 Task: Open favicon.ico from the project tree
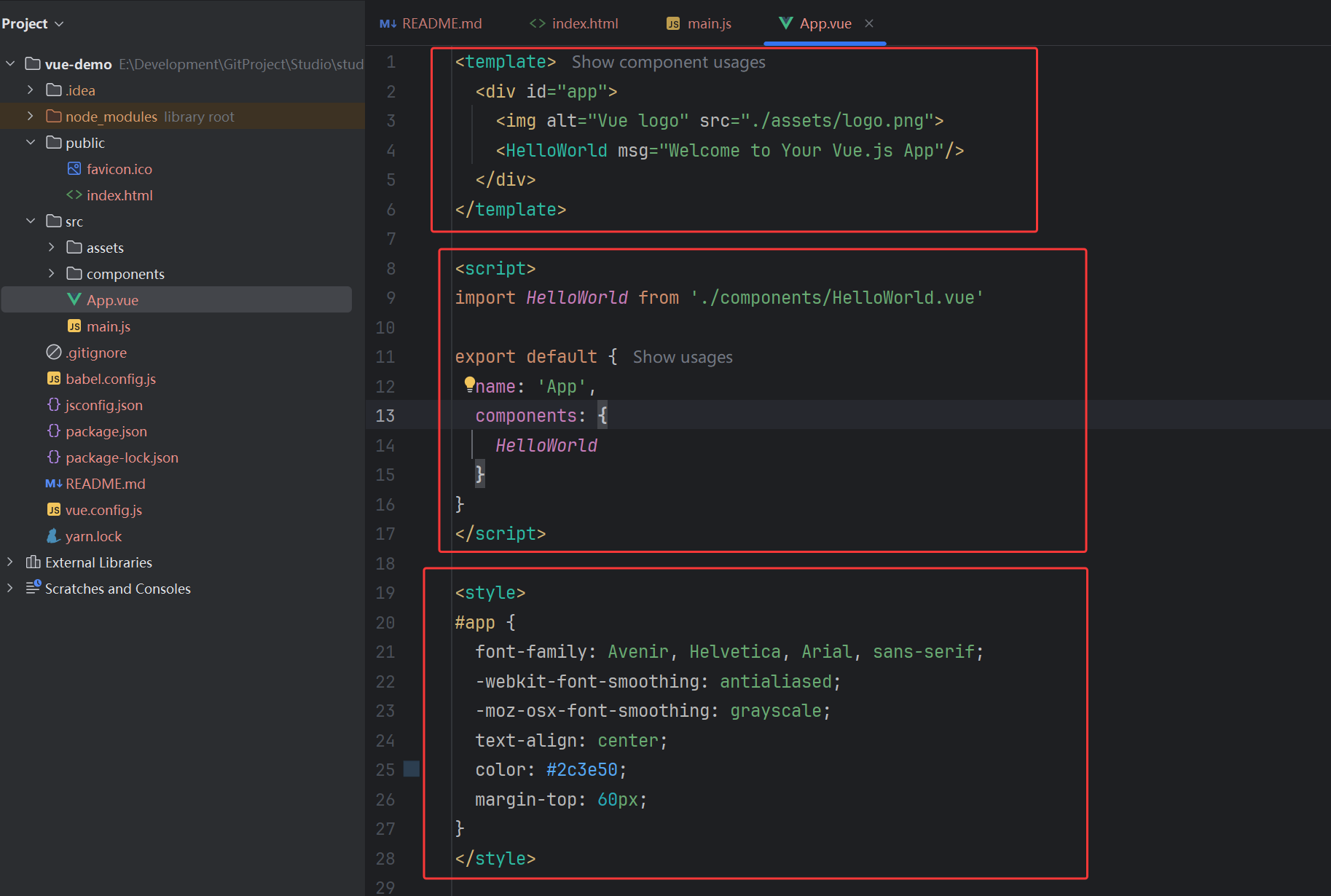coord(119,169)
